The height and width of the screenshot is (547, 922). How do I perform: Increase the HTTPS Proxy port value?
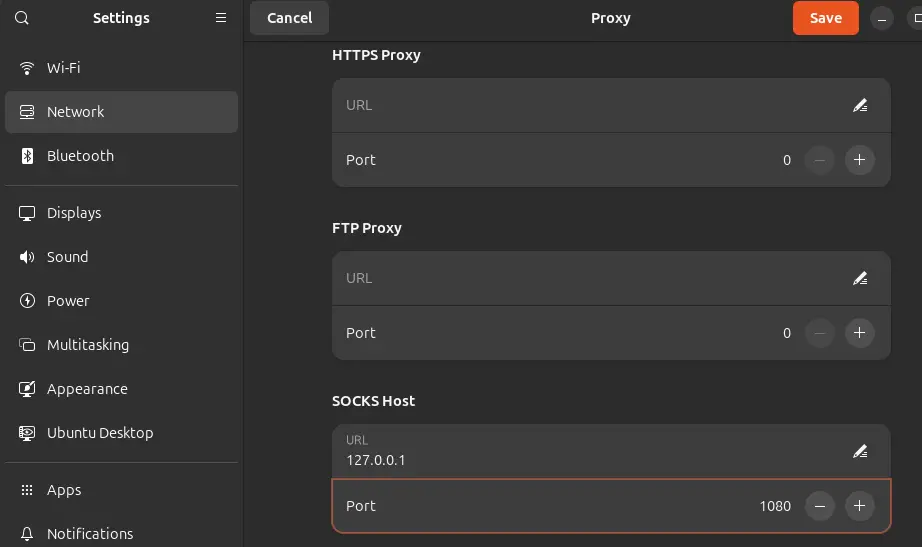[859, 160]
